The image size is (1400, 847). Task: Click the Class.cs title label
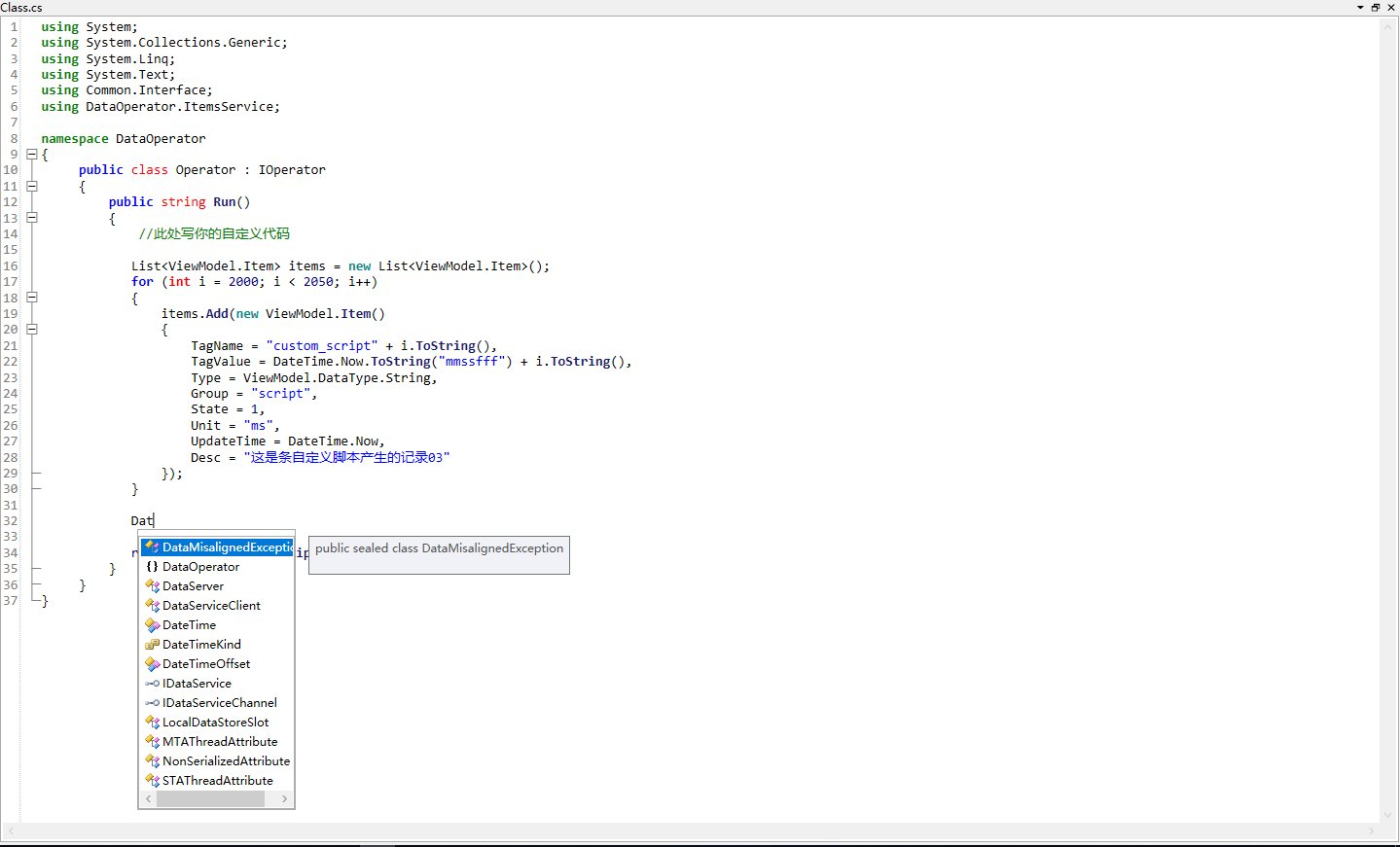21,7
